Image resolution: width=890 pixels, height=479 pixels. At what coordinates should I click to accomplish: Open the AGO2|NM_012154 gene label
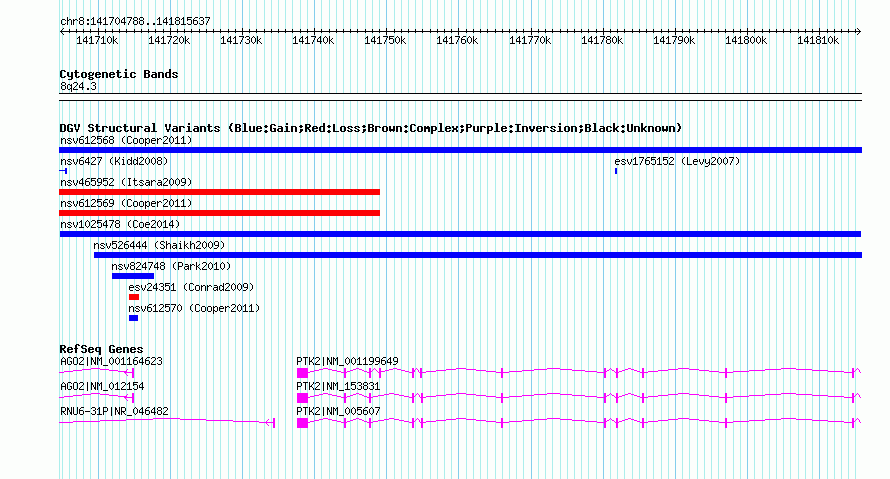[102, 386]
